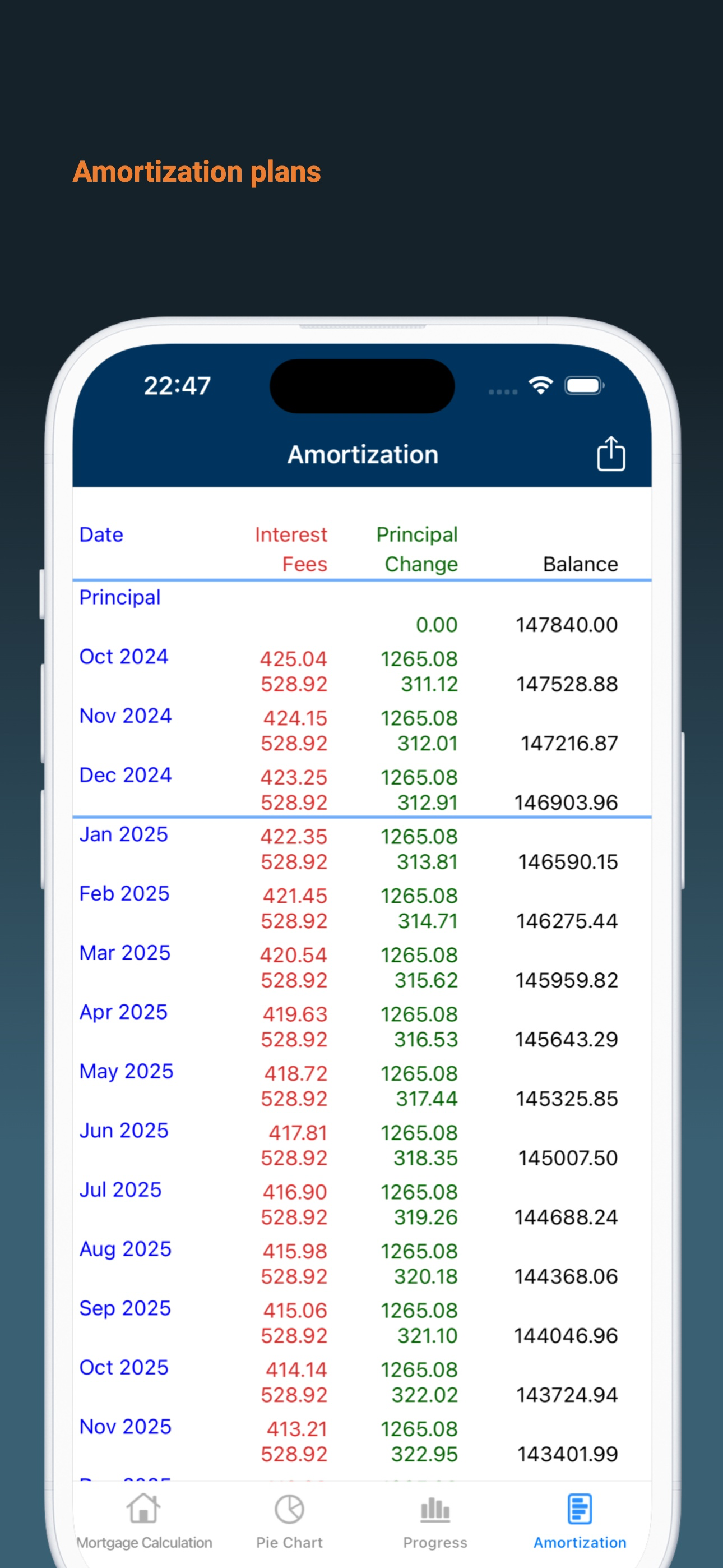
Task: Select the Amortization document icon
Action: coord(580,1509)
